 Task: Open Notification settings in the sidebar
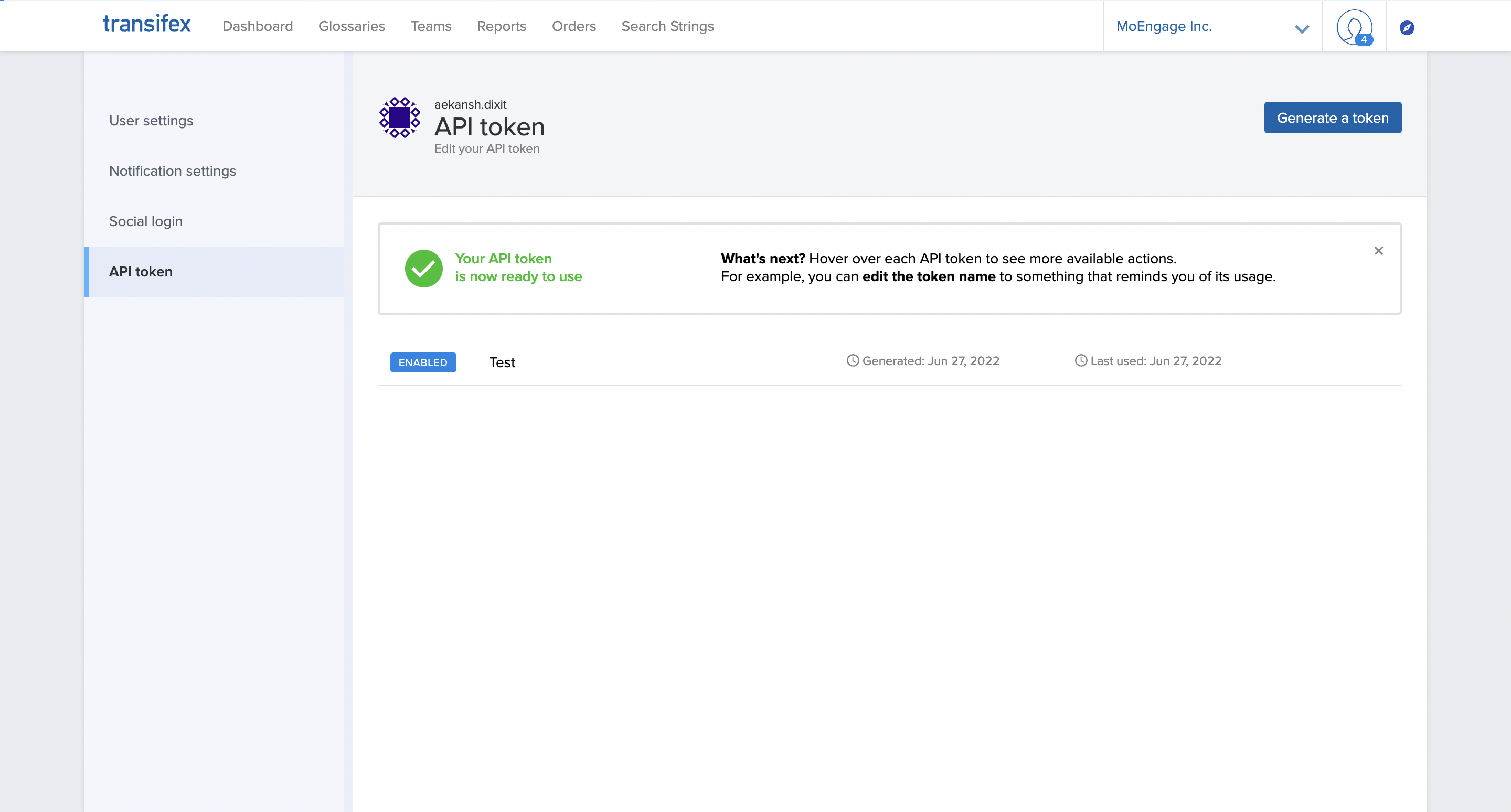point(173,170)
